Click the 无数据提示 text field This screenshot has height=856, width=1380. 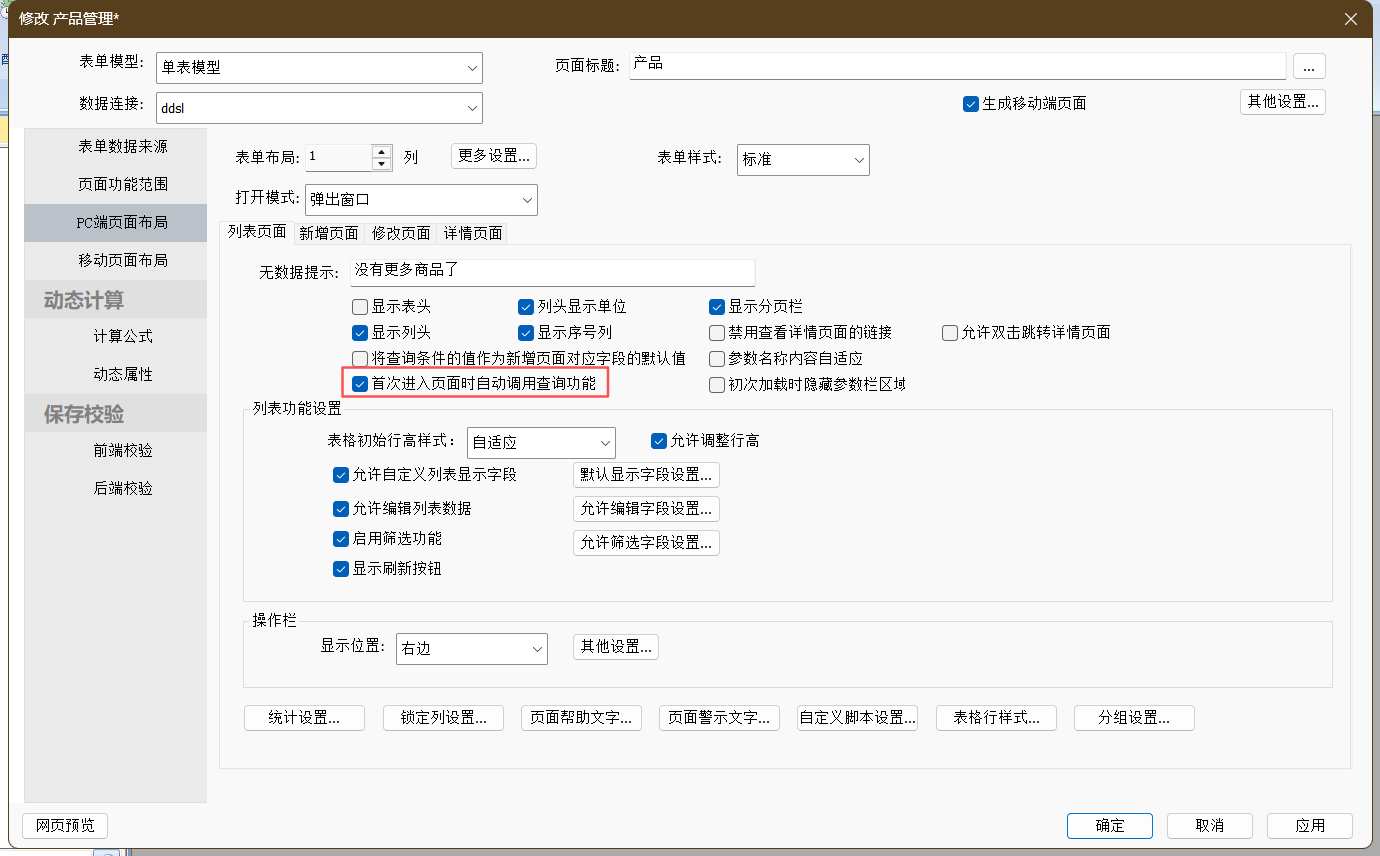[552, 272]
